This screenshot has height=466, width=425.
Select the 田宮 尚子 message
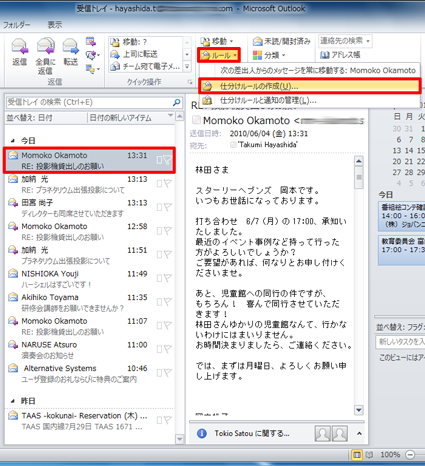pos(89,208)
